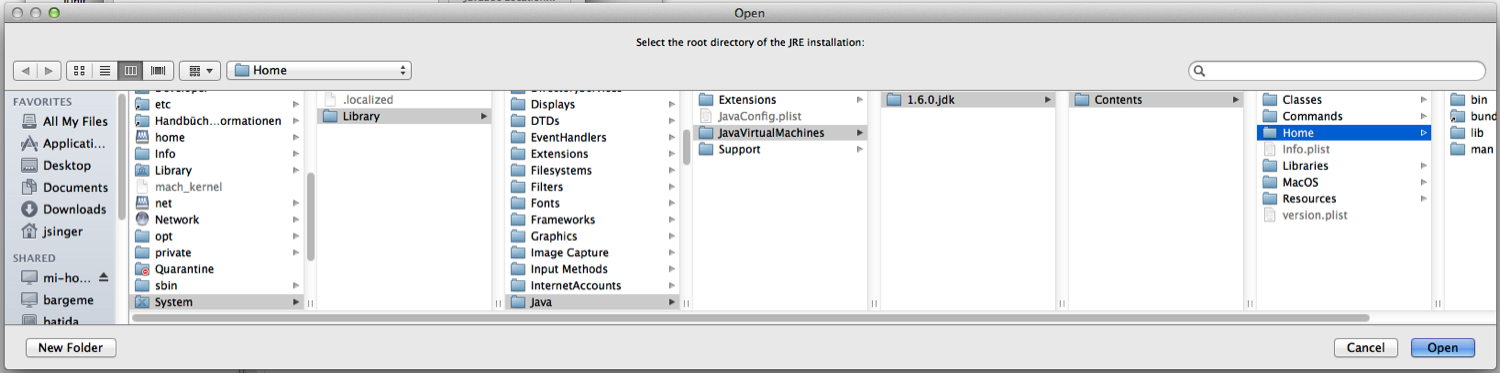Screen dimensions: 1500x374
Task: Select All My Files in sidebar
Action: 65,122
